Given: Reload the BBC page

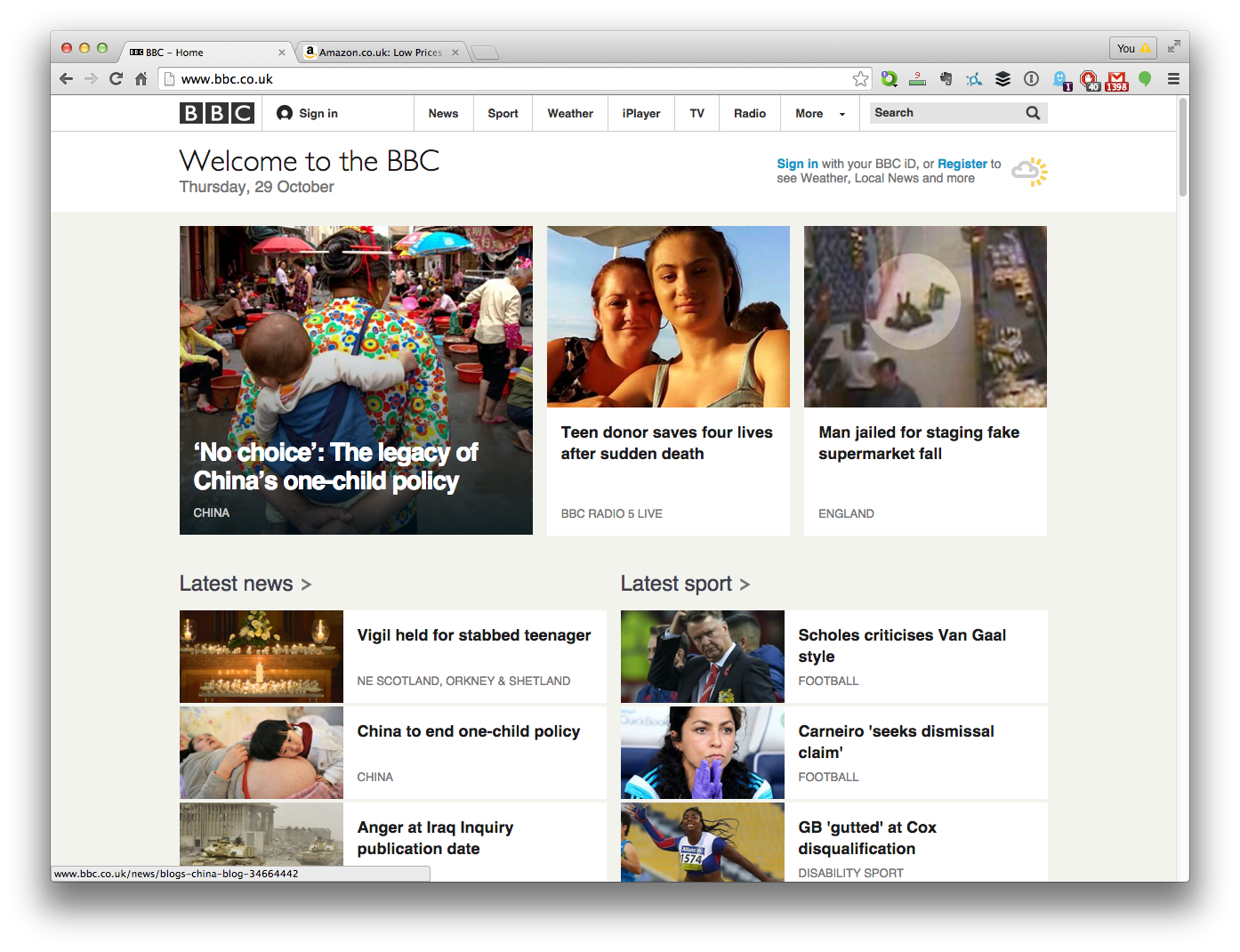Looking at the screenshot, I should point(116,79).
